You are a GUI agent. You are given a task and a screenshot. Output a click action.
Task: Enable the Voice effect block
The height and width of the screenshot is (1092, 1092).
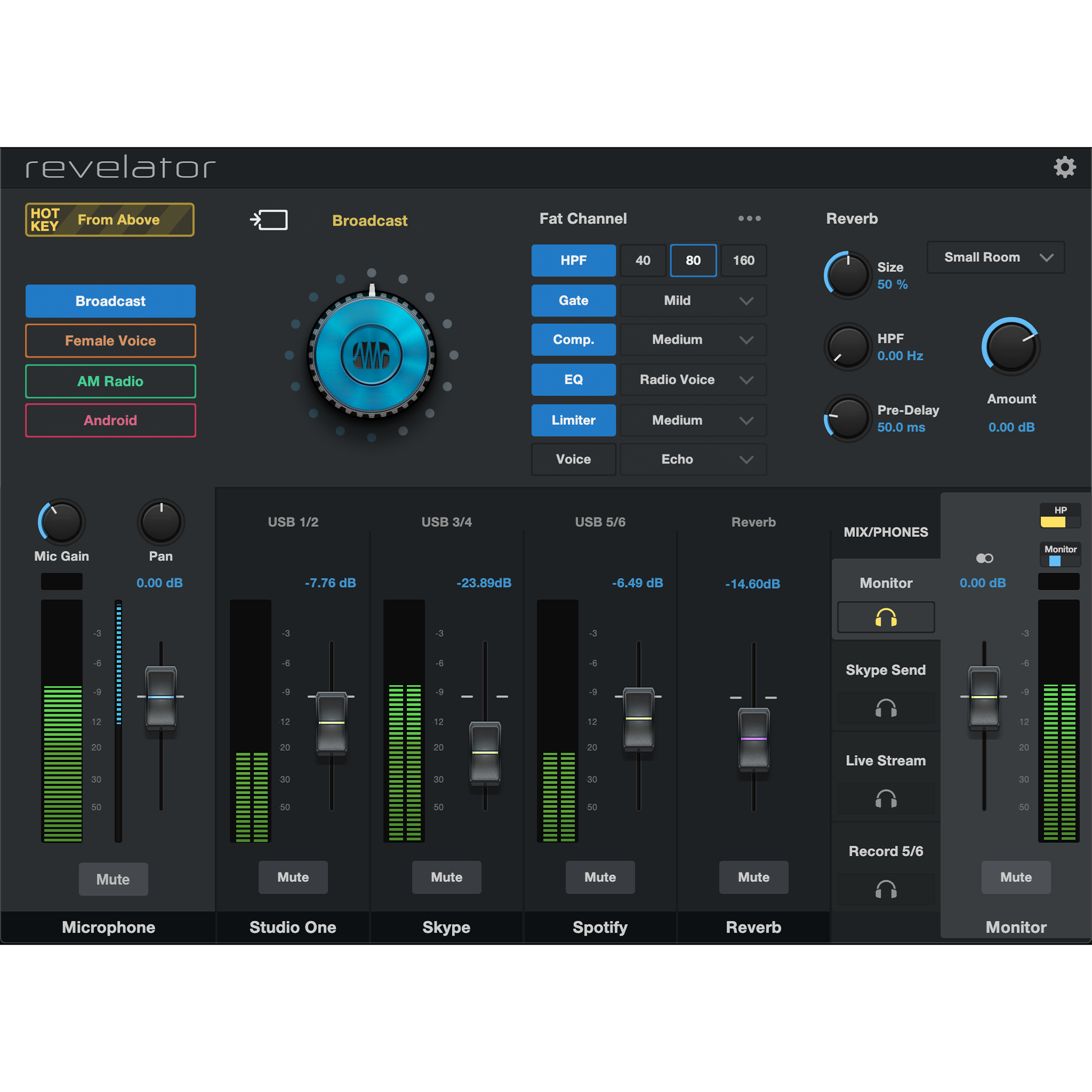point(573,459)
